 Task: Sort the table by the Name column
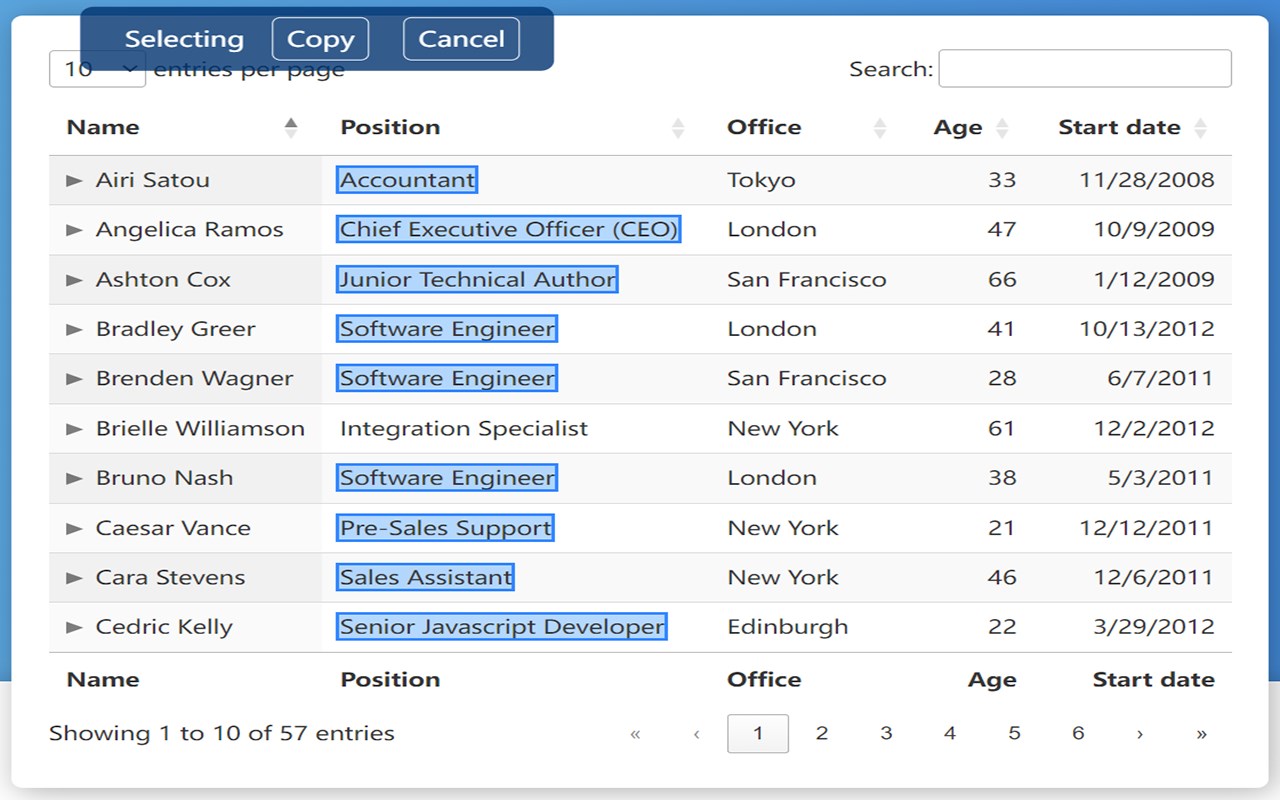coord(104,127)
